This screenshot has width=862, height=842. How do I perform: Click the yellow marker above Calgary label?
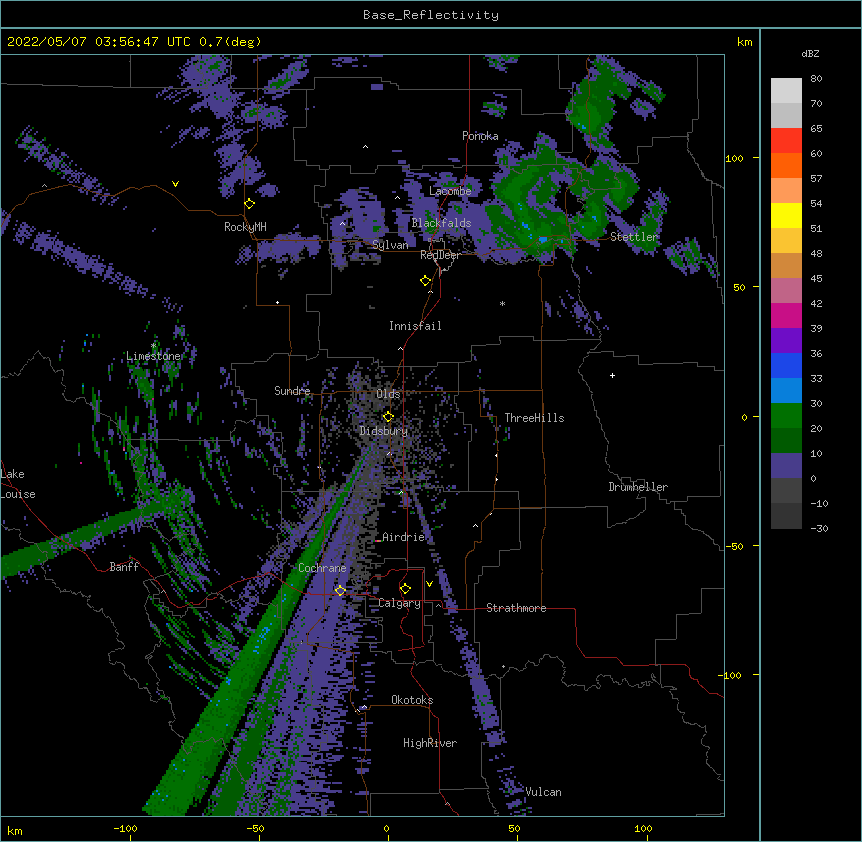(x=405, y=589)
